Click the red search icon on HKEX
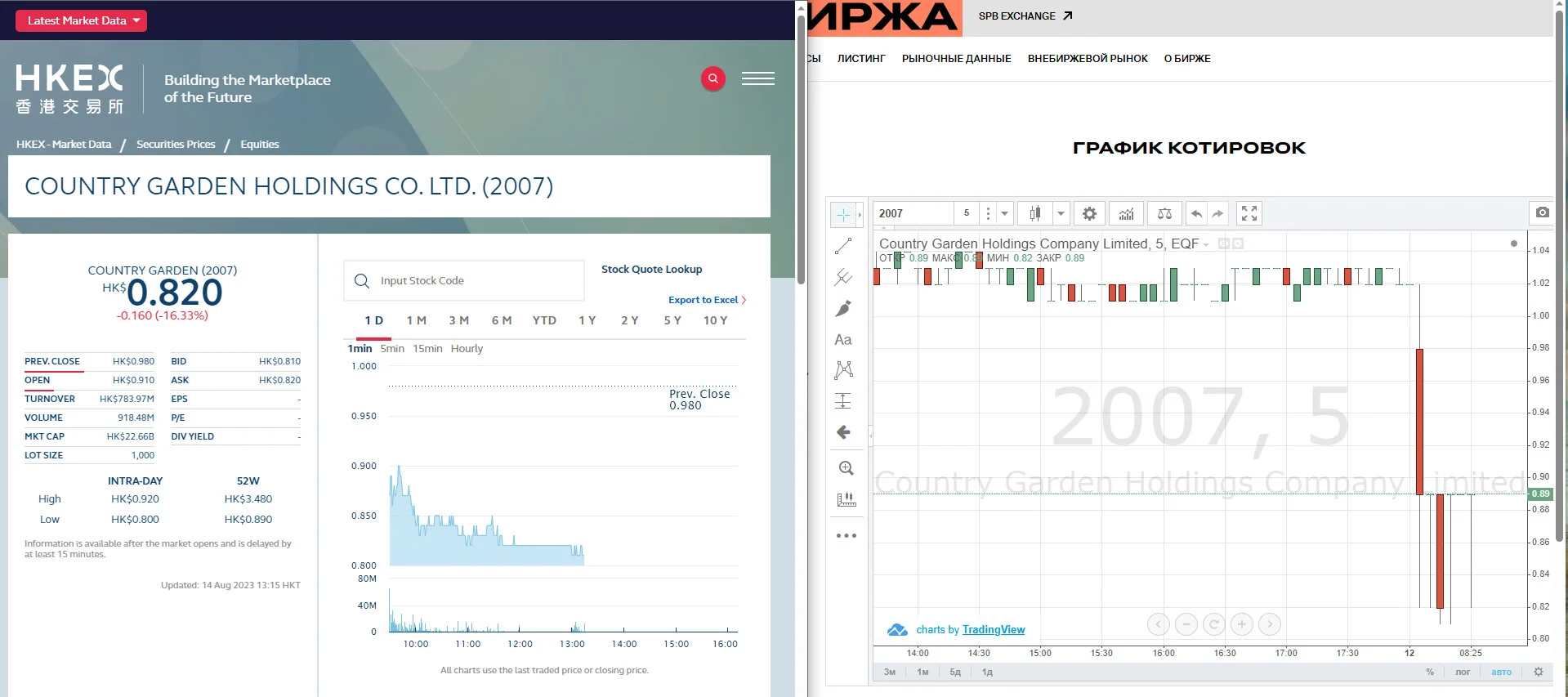 click(x=713, y=78)
